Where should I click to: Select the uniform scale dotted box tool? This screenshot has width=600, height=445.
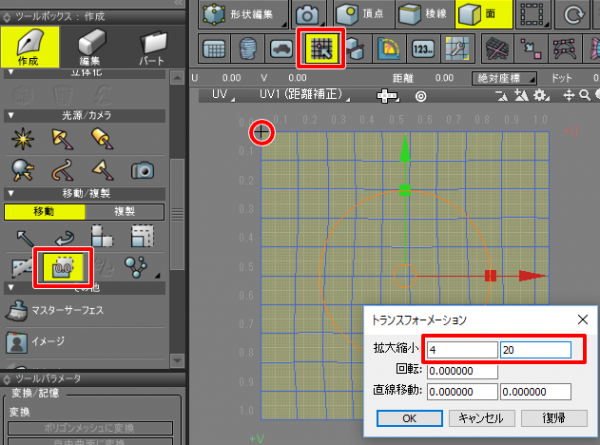[x=142, y=236]
